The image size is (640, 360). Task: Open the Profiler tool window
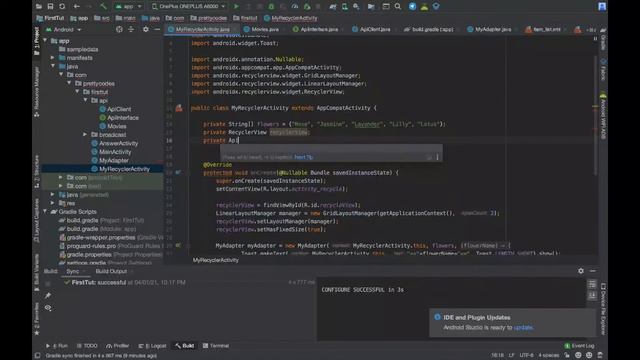click(x=118, y=346)
